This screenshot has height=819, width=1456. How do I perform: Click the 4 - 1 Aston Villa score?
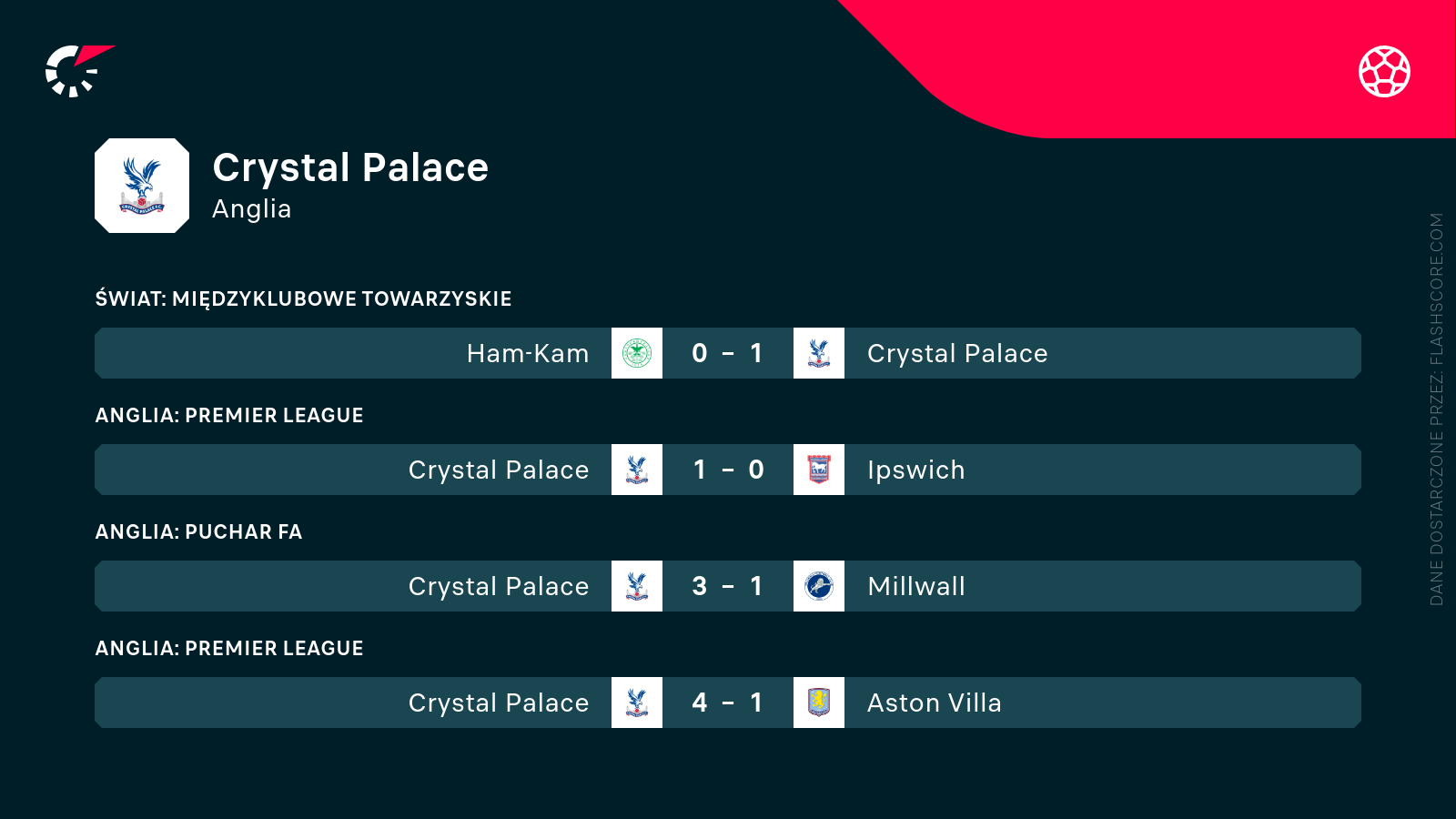(x=727, y=703)
